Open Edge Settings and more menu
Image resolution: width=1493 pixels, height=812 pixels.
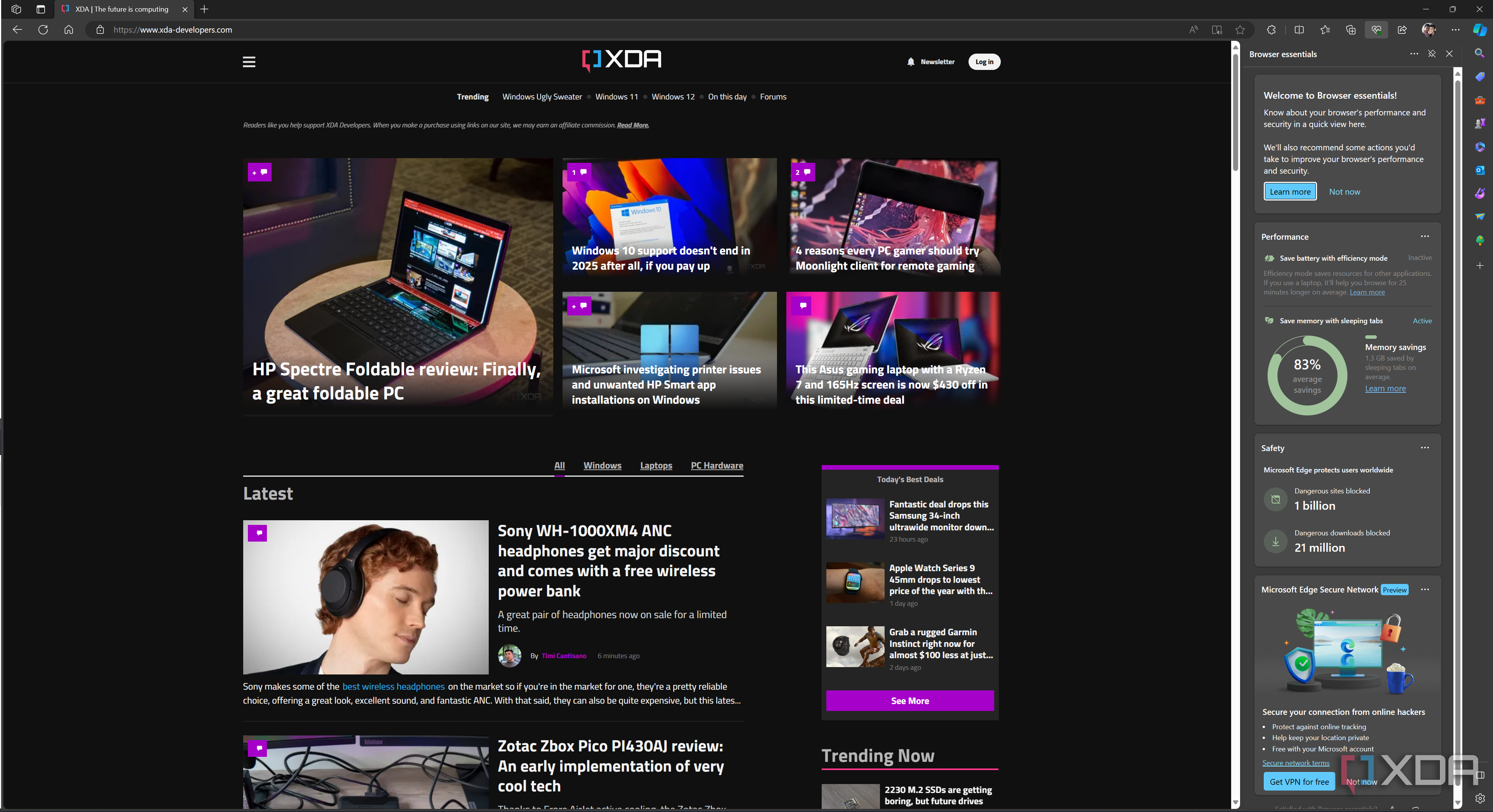click(x=1455, y=30)
